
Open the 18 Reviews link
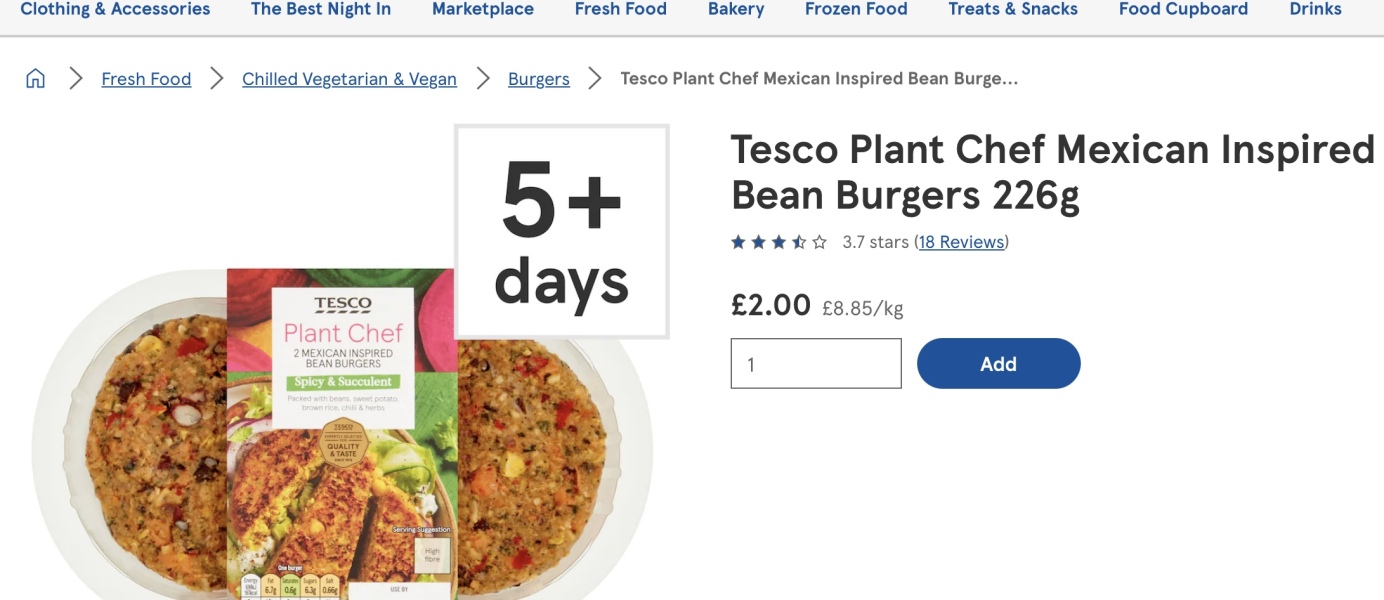[962, 242]
